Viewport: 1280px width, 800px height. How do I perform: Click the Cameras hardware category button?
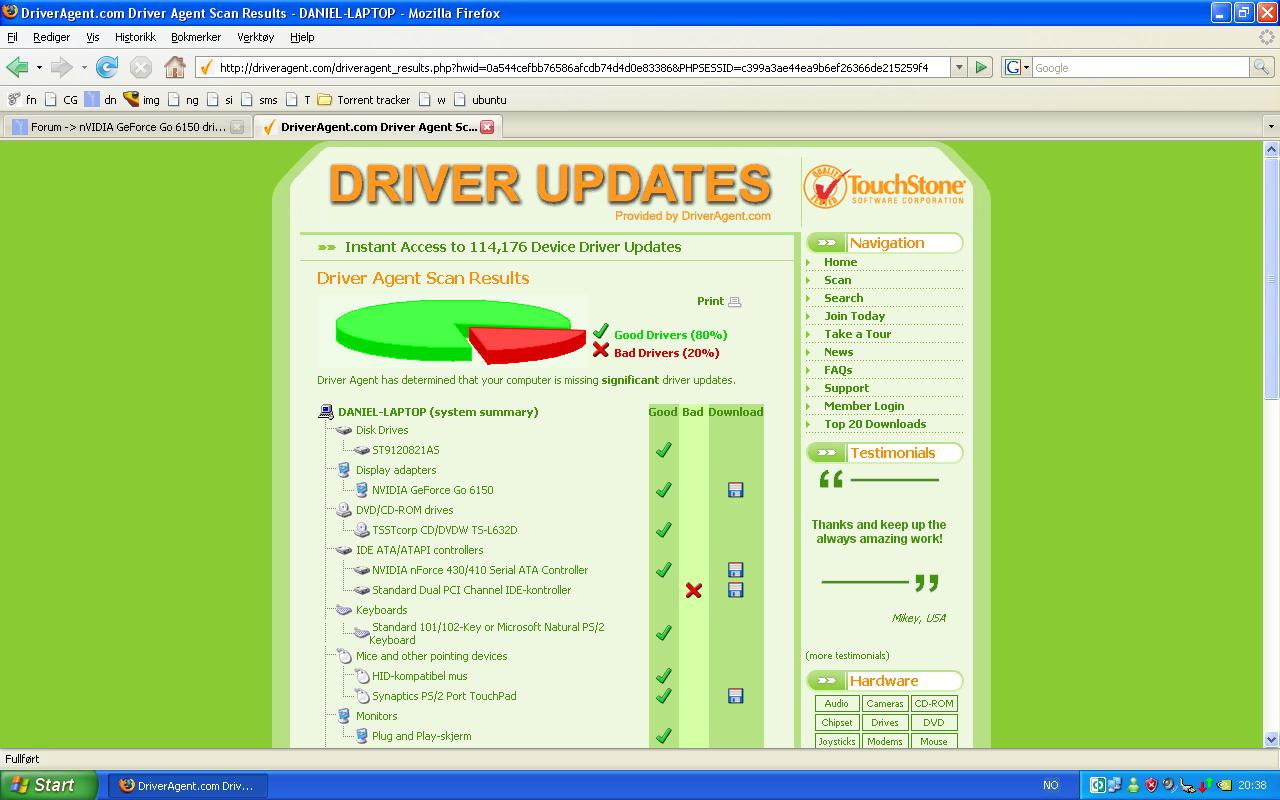click(885, 704)
